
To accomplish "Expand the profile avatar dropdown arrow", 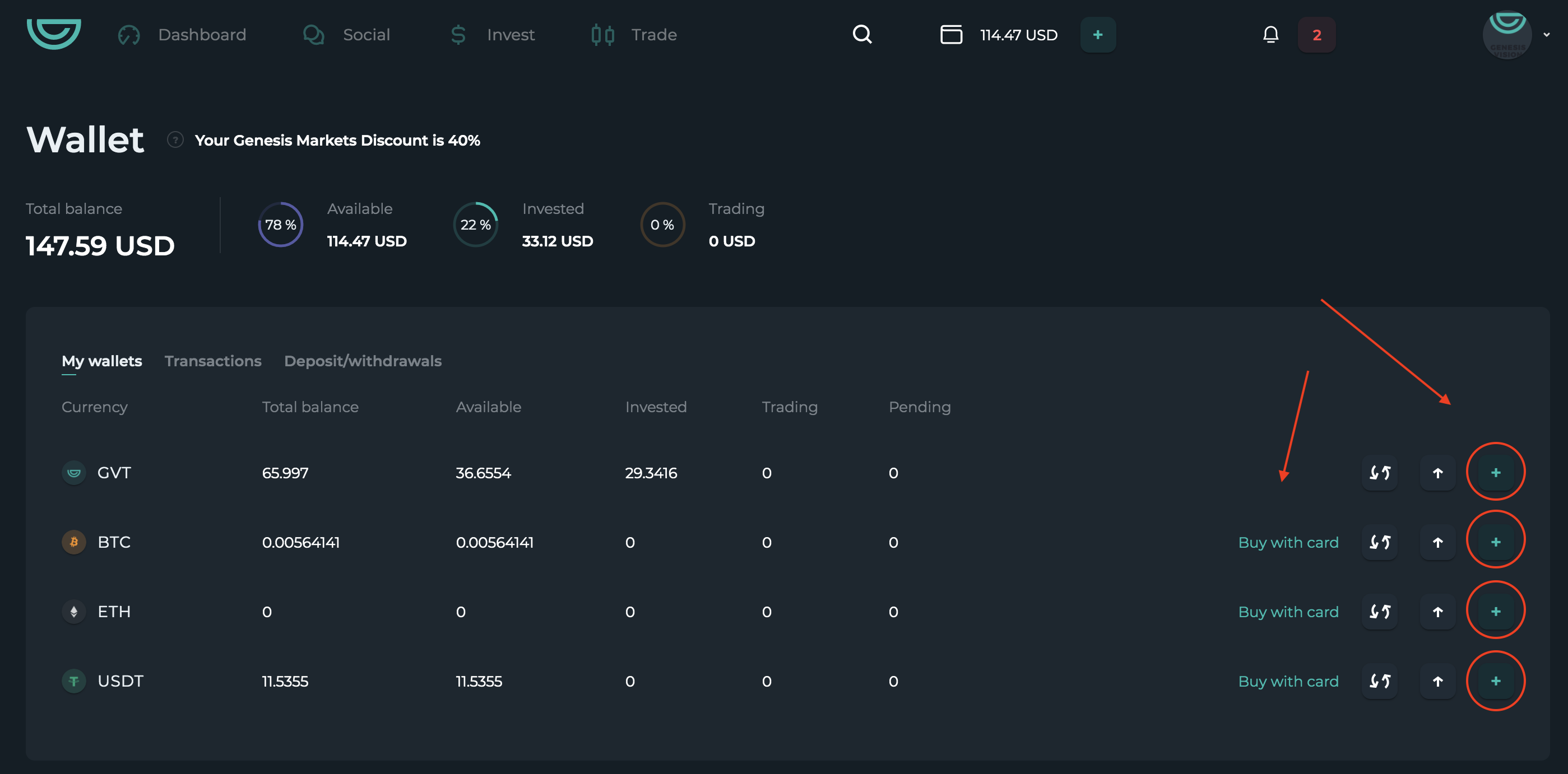I will pos(1546,35).
